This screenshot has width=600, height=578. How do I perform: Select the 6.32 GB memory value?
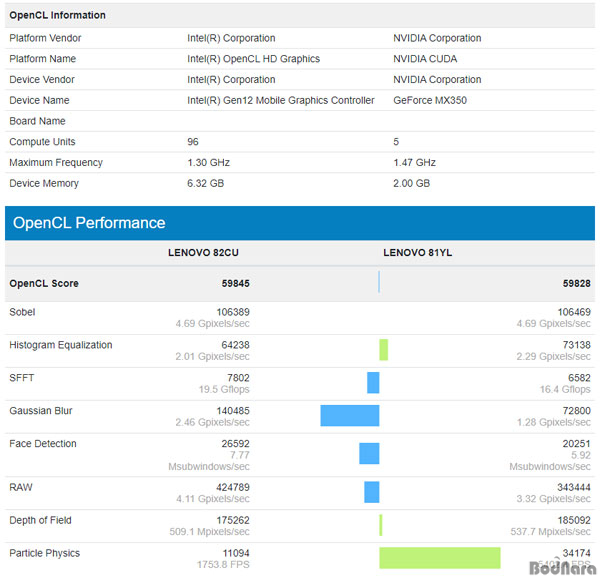click(x=205, y=183)
